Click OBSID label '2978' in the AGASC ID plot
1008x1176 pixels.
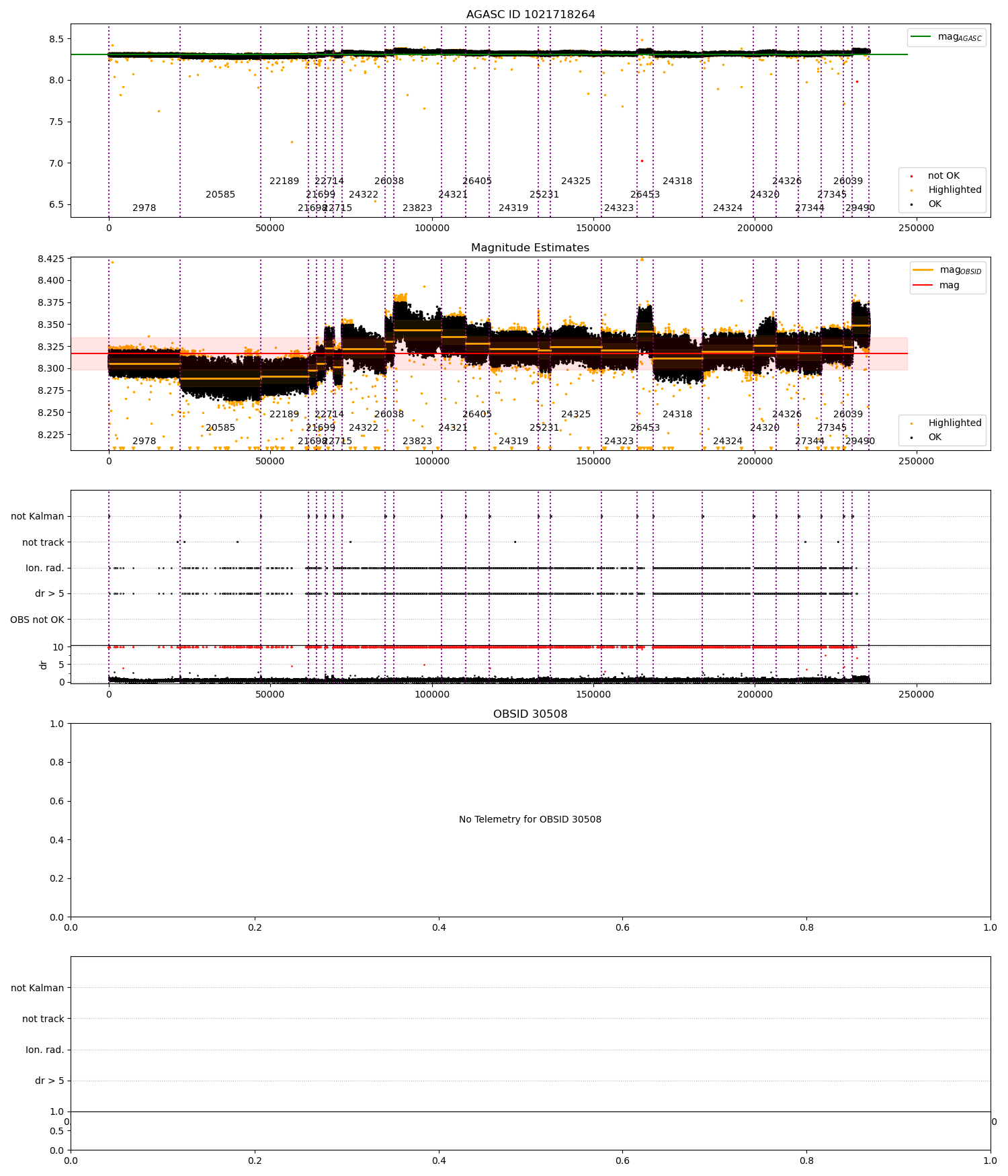[x=144, y=208]
